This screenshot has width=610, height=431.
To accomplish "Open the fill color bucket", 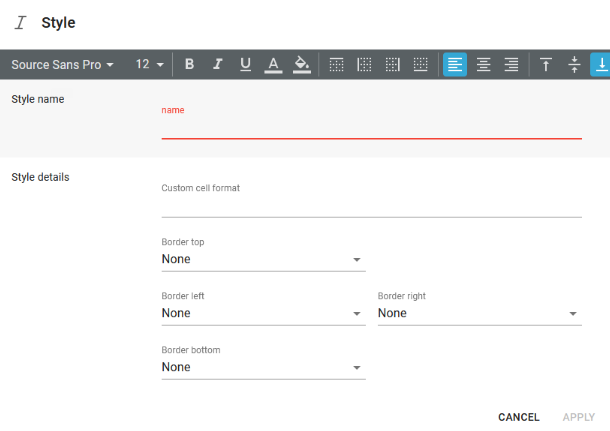I will point(301,64).
